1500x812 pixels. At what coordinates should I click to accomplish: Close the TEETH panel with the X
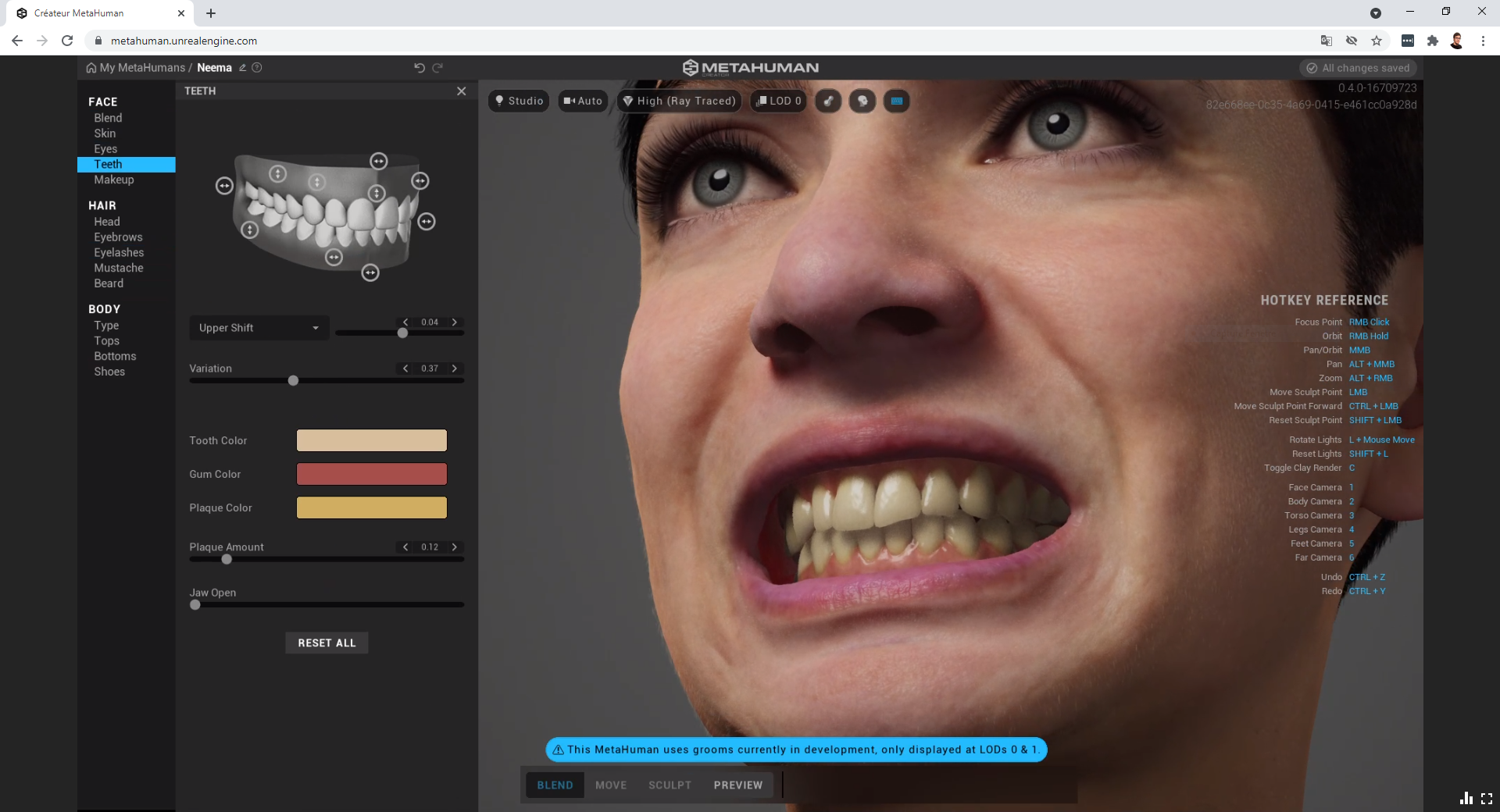[x=462, y=91]
